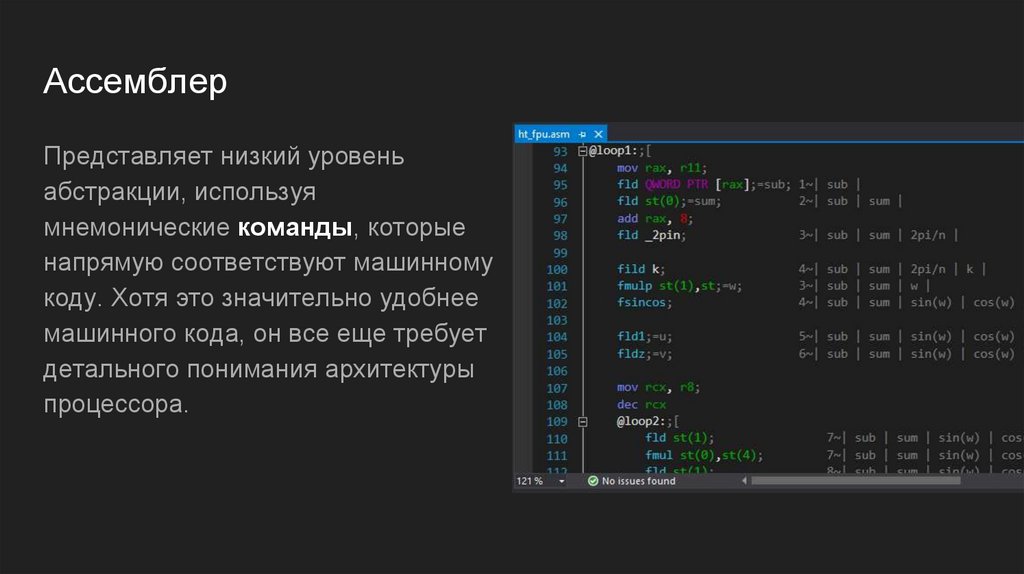Click the 'fld st(0);=sum;' line
Viewport: 1024px width, 574px height.
point(669,201)
